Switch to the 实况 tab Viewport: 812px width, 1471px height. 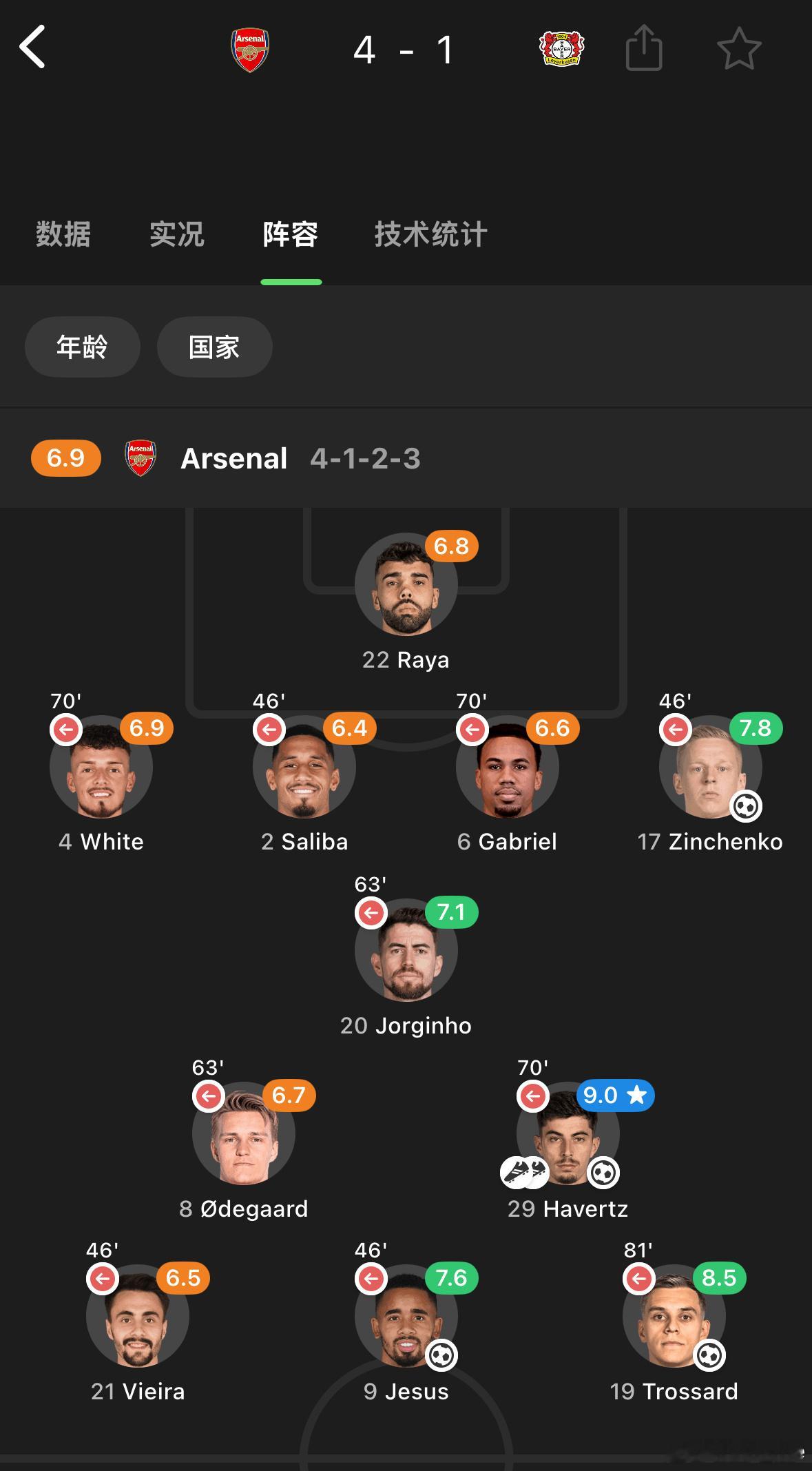pos(177,234)
